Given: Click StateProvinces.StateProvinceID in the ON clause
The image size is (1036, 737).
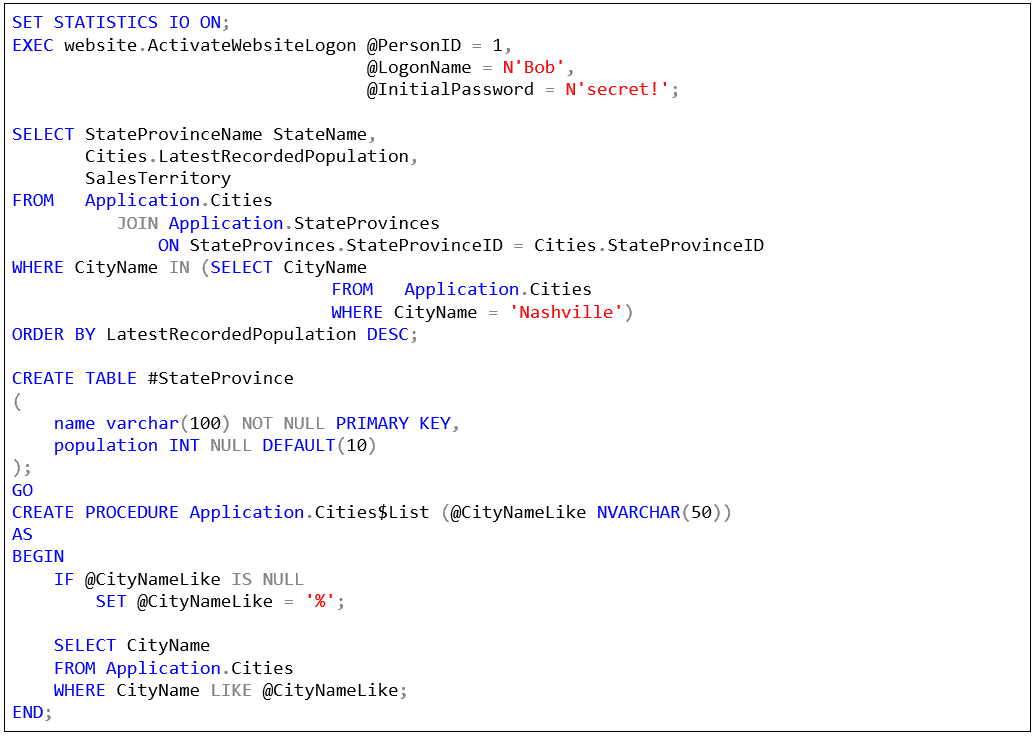Looking at the screenshot, I should click(346, 245).
